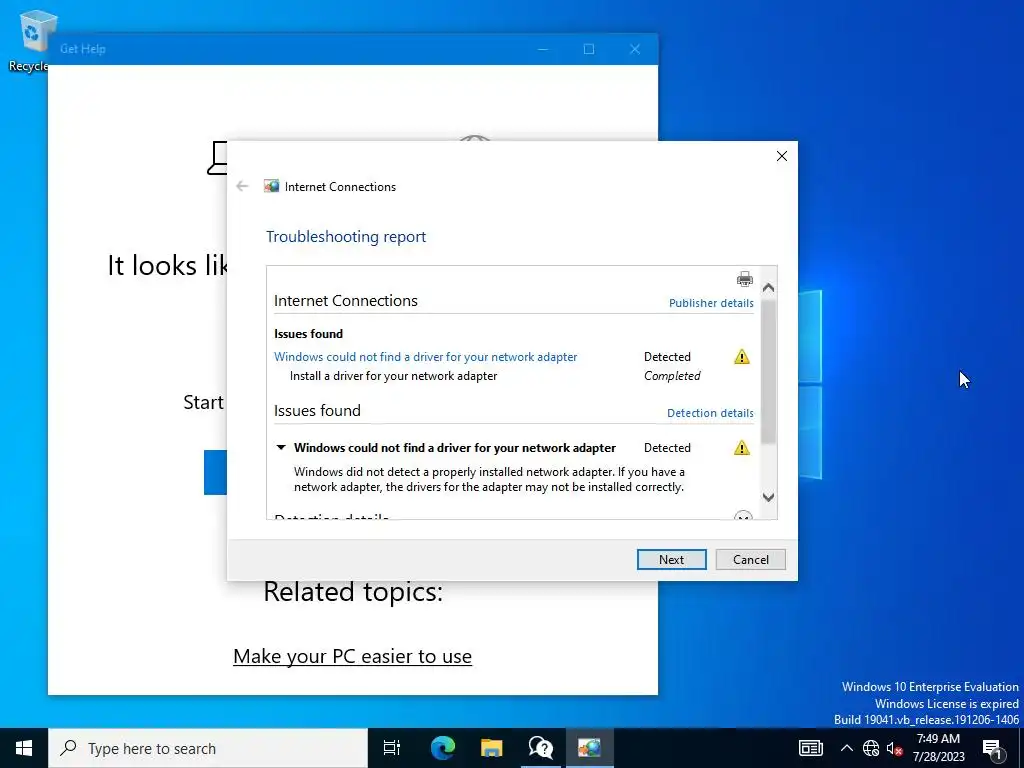The height and width of the screenshot is (768, 1024).
Task: Expand the partially visible Detection details chevron
Action: point(743,516)
